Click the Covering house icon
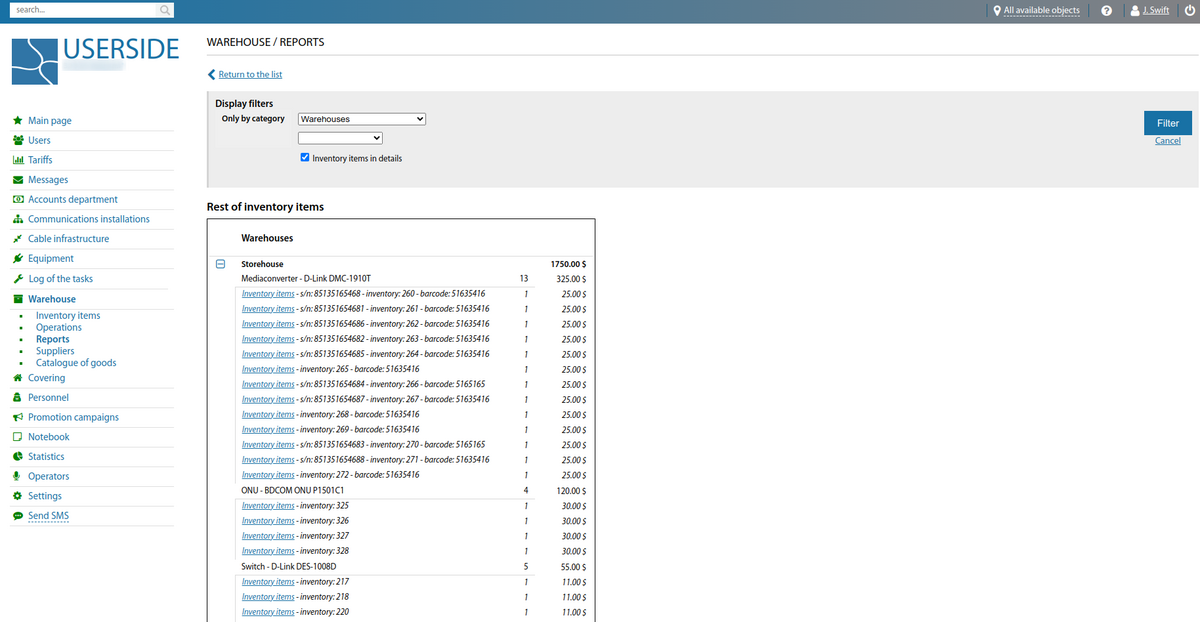This screenshot has height=622, width=1200. 18,377
